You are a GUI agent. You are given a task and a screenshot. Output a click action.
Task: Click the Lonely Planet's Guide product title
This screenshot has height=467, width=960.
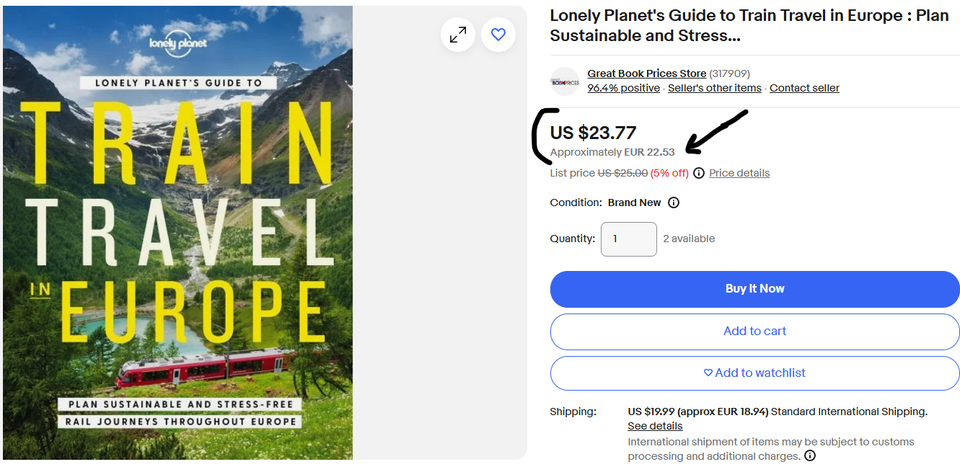(748, 26)
